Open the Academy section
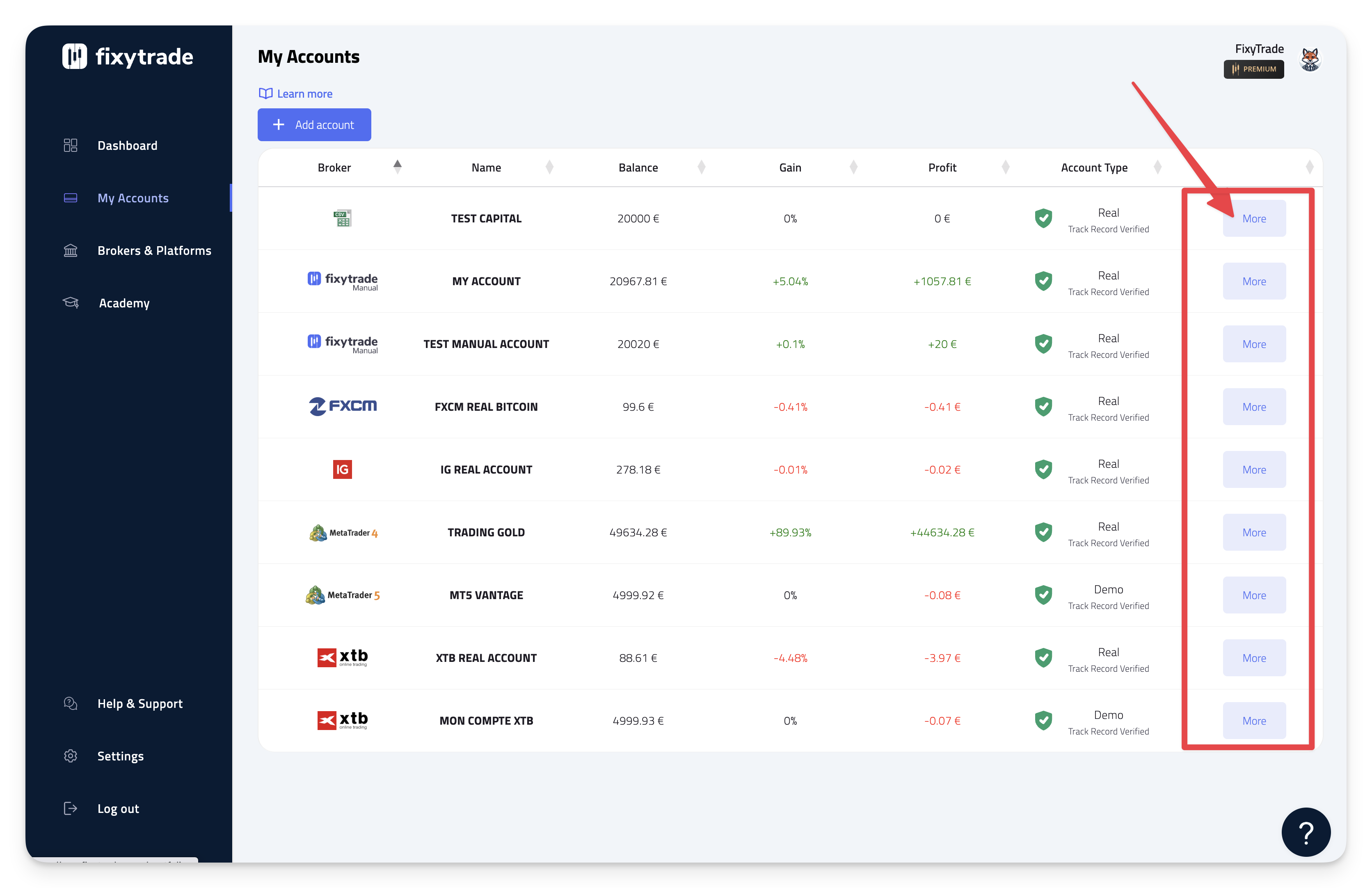 124,303
